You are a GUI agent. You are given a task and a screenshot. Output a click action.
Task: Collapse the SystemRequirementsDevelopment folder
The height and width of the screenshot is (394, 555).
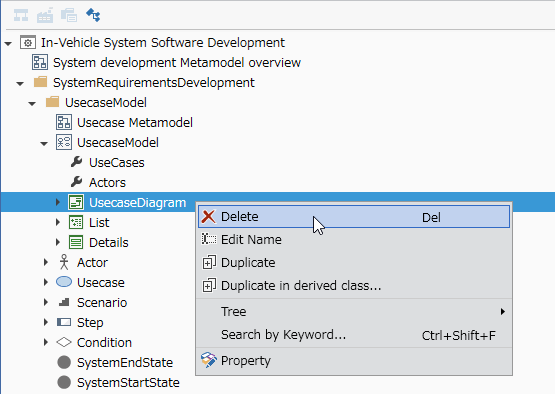click(20, 84)
